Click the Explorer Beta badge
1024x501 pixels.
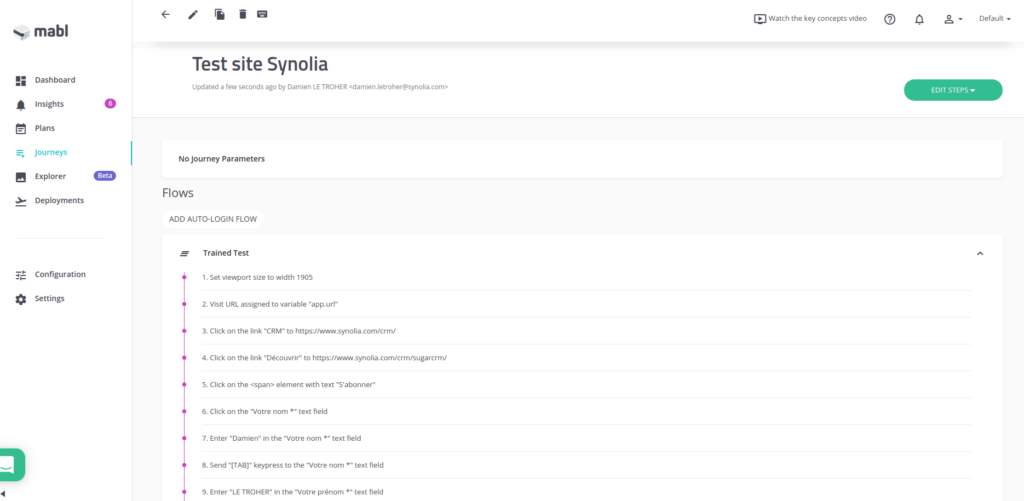(104, 176)
